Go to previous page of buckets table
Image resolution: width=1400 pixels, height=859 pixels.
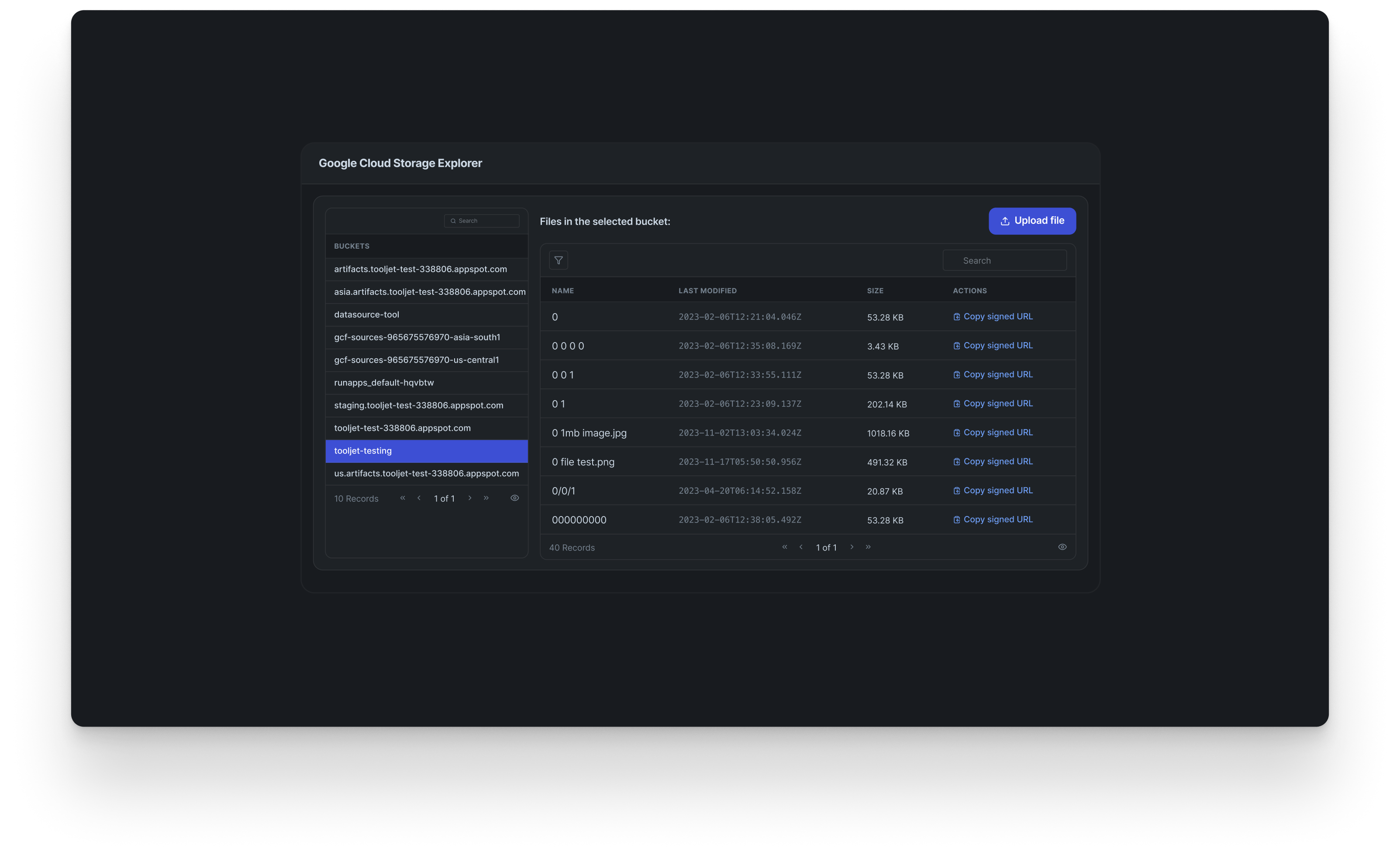click(419, 498)
